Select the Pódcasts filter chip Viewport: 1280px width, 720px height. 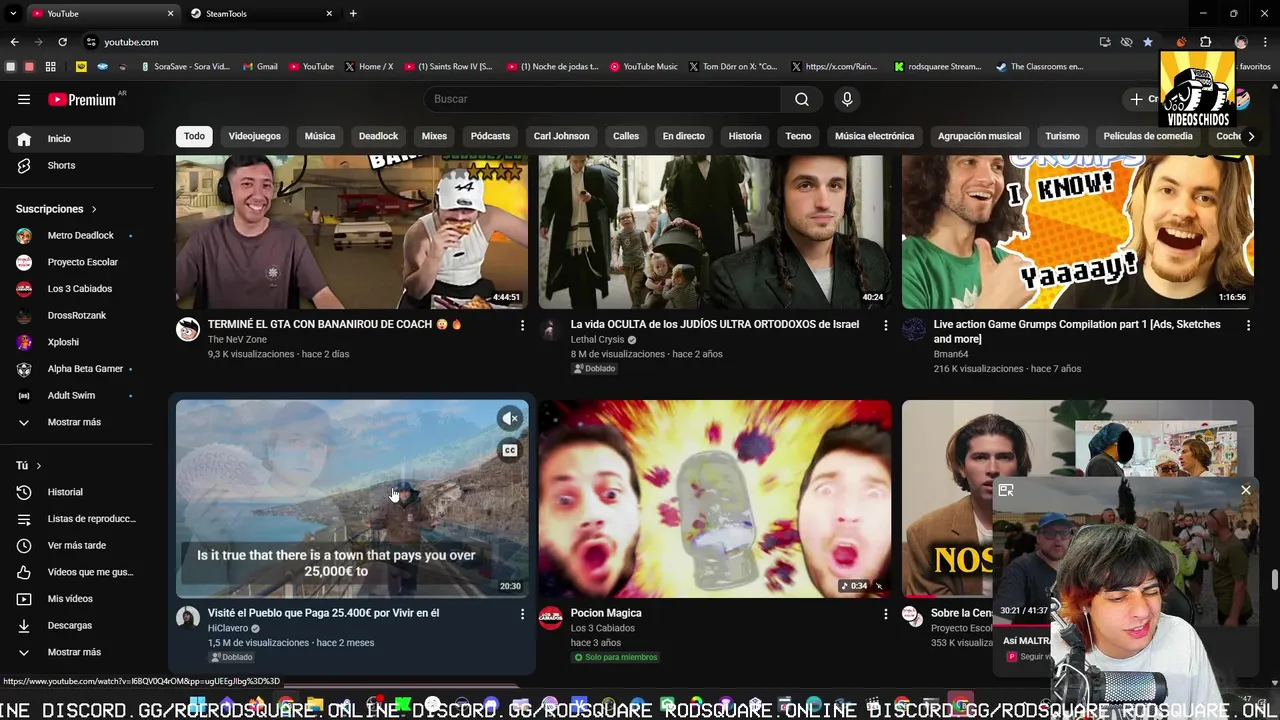pos(490,136)
